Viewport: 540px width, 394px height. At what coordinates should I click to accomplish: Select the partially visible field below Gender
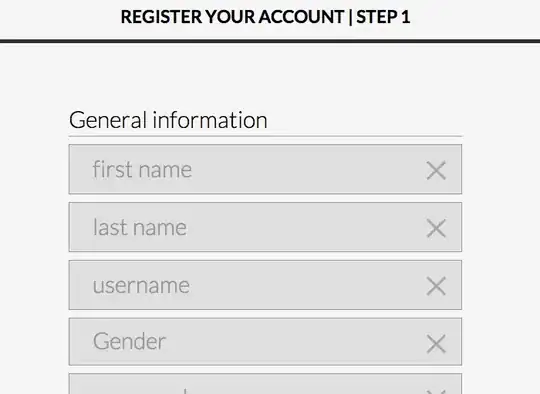(265, 384)
